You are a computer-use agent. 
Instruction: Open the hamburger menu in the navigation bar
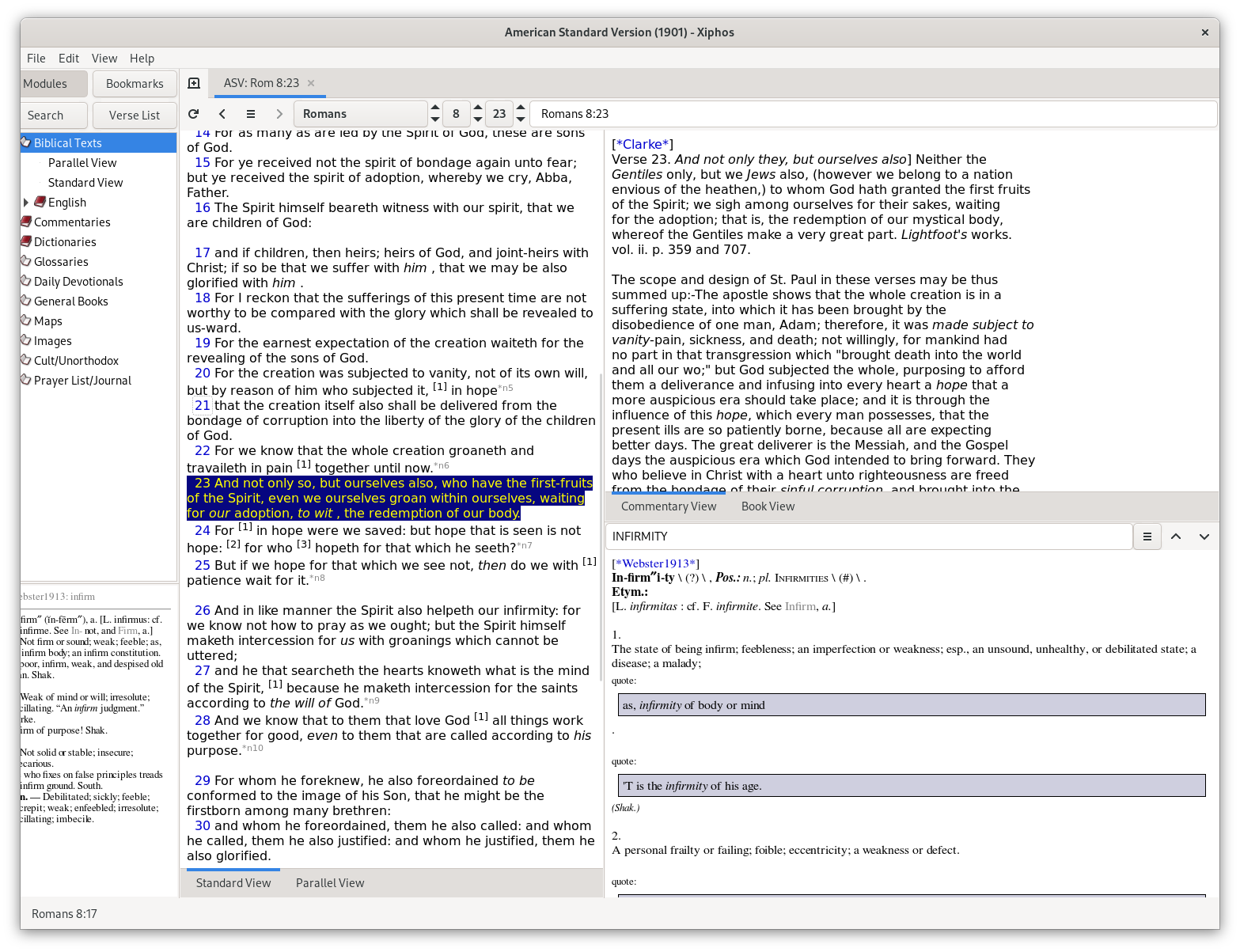pos(251,113)
